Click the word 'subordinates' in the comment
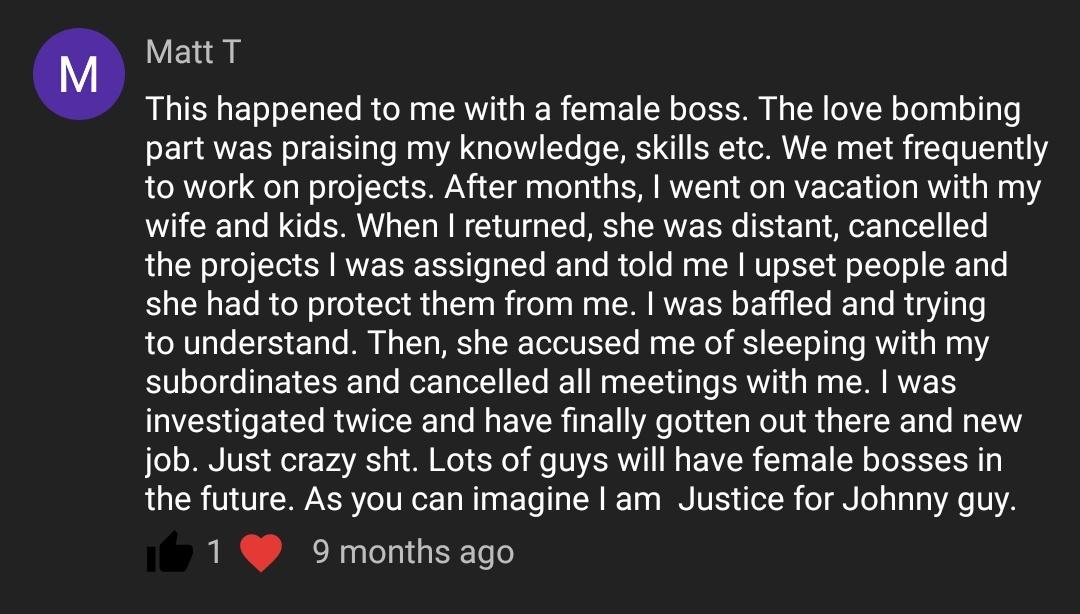The width and height of the screenshot is (1080, 614). pos(236,381)
